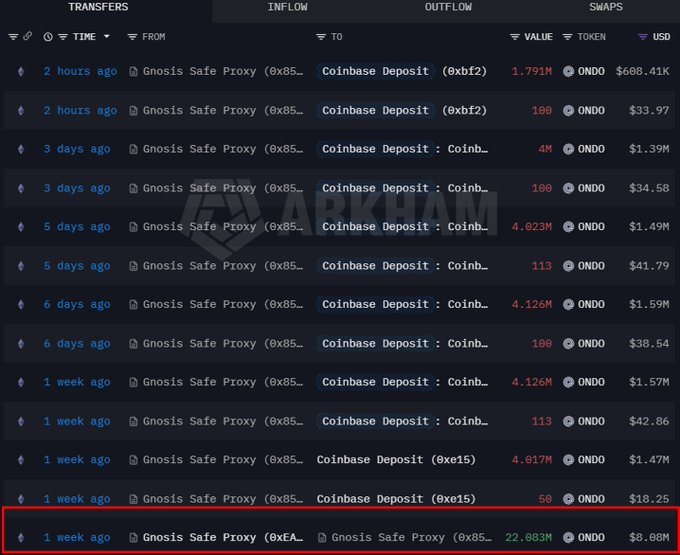This screenshot has height=555, width=680.
Task: Click ONDO token icon on $1.47M row
Action: [x=569, y=460]
